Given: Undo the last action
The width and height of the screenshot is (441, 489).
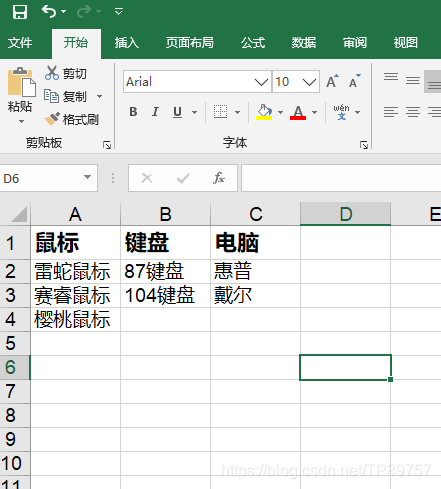Looking at the screenshot, I should click(49, 12).
